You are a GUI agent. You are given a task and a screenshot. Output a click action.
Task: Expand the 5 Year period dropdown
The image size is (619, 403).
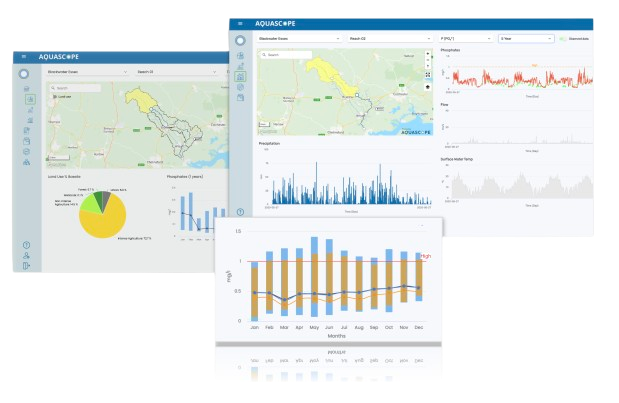(x=525, y=39)
